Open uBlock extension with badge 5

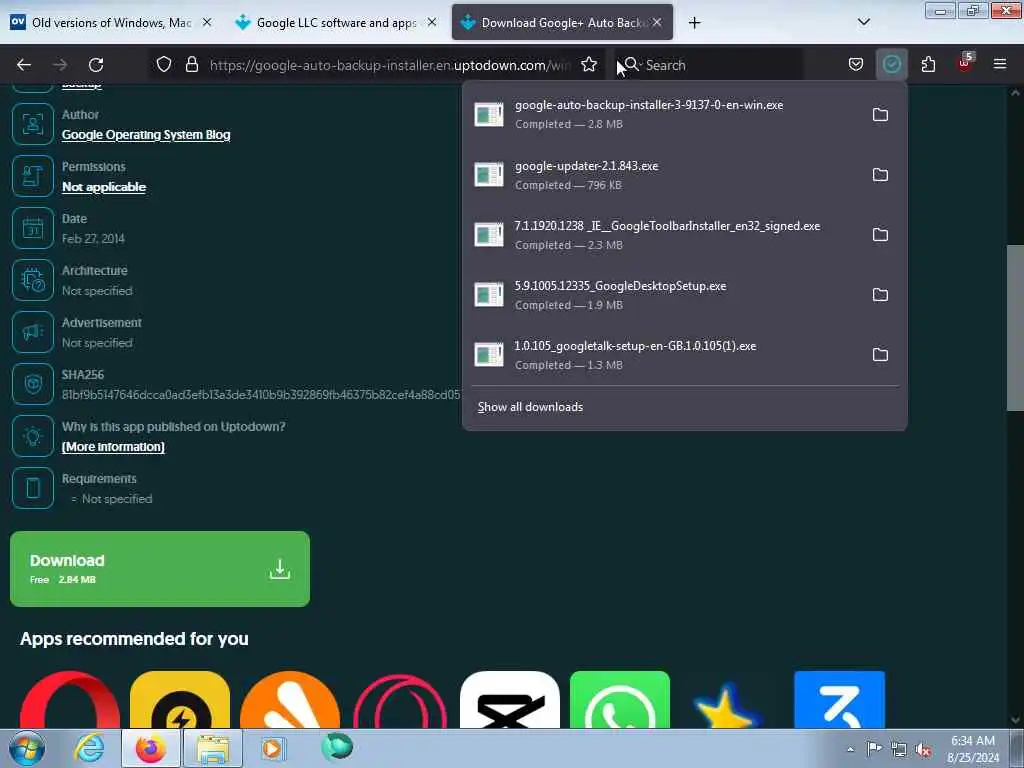pyautogui.click(x=965, y=63)
